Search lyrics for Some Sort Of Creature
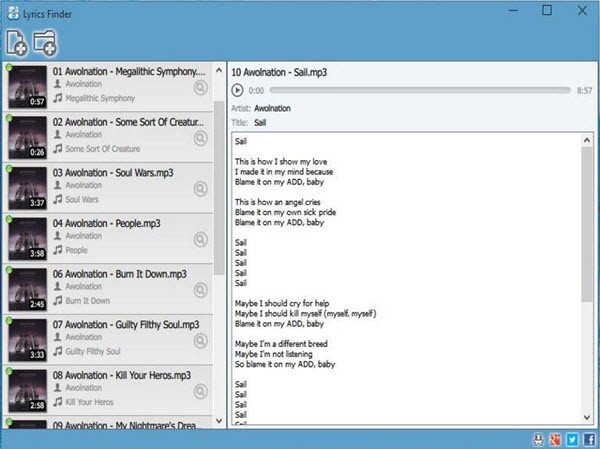Screen dimensions: 600x449 [x=201, y=138]
